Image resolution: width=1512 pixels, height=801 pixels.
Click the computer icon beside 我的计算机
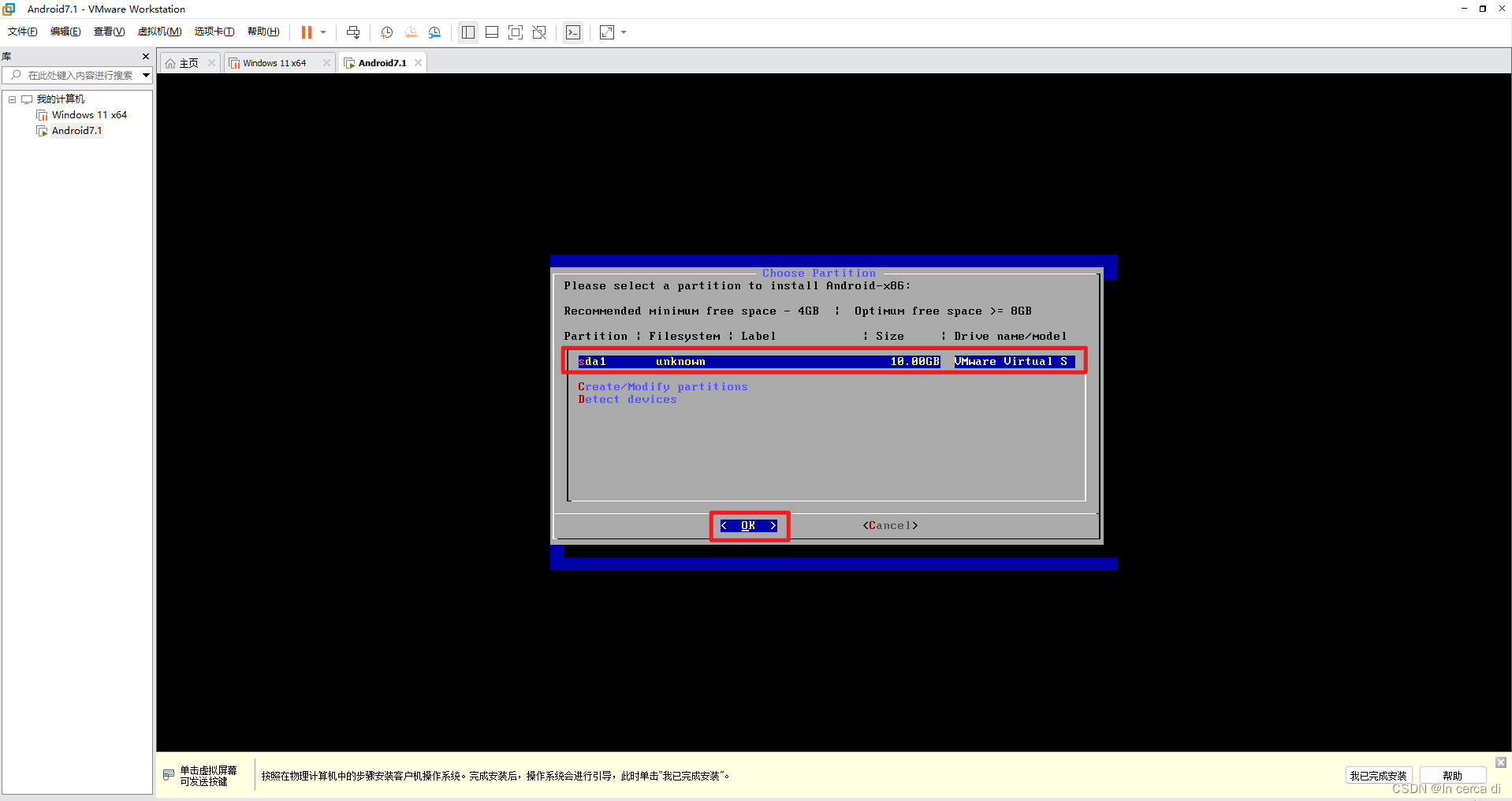[x=27, y=99]
